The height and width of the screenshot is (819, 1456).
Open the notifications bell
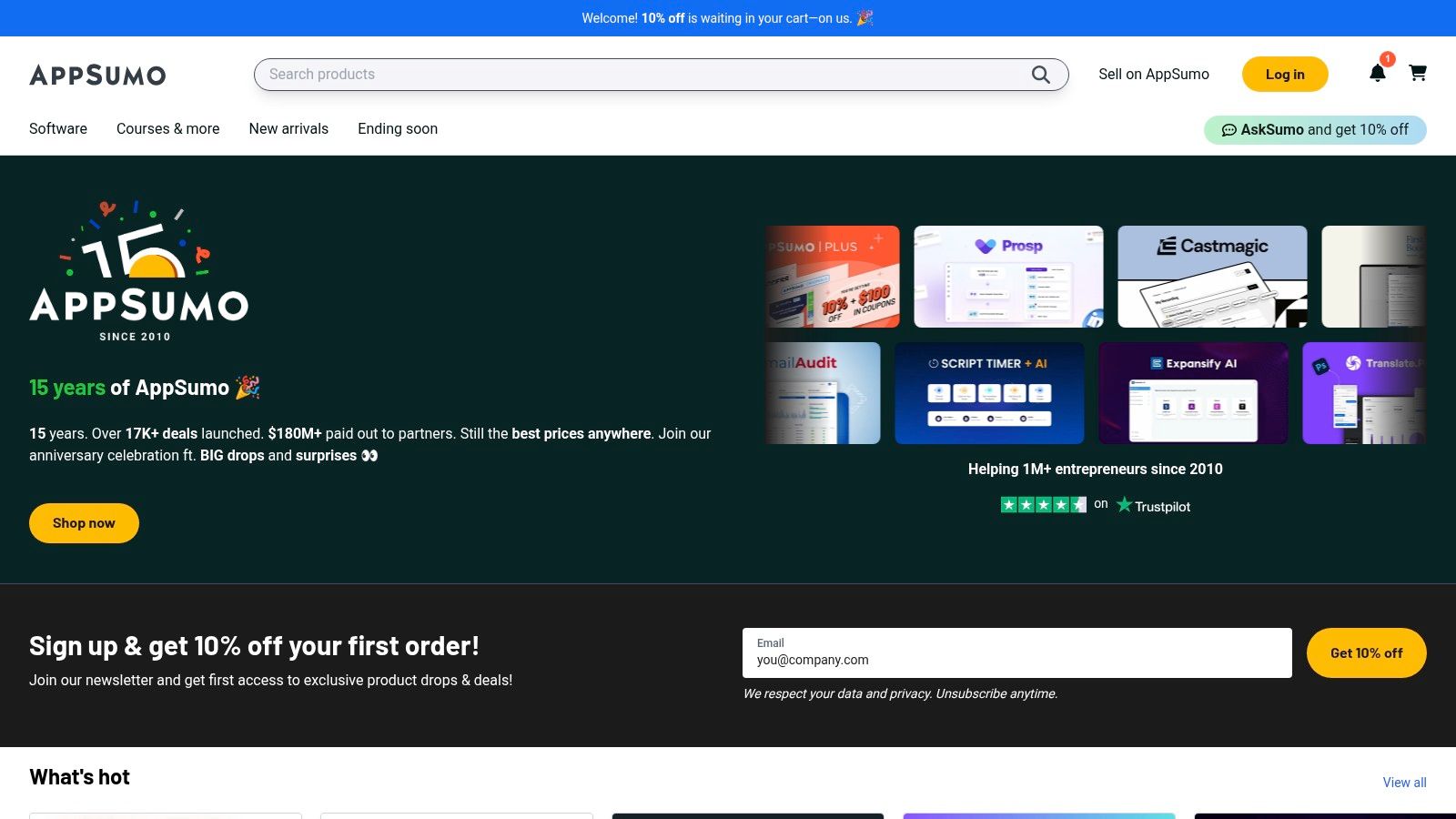1378,73
